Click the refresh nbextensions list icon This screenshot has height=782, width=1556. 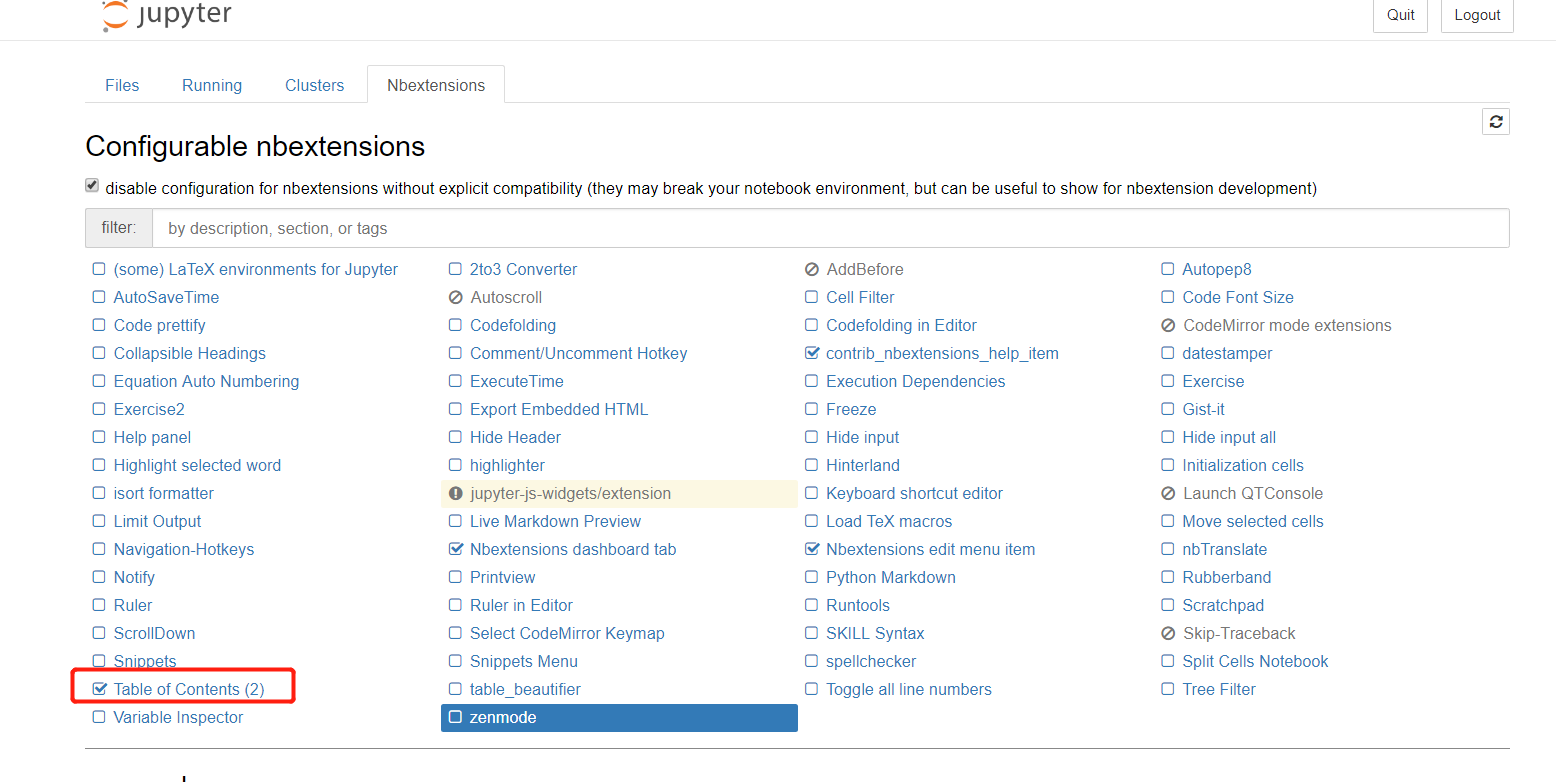(1496, 122)
